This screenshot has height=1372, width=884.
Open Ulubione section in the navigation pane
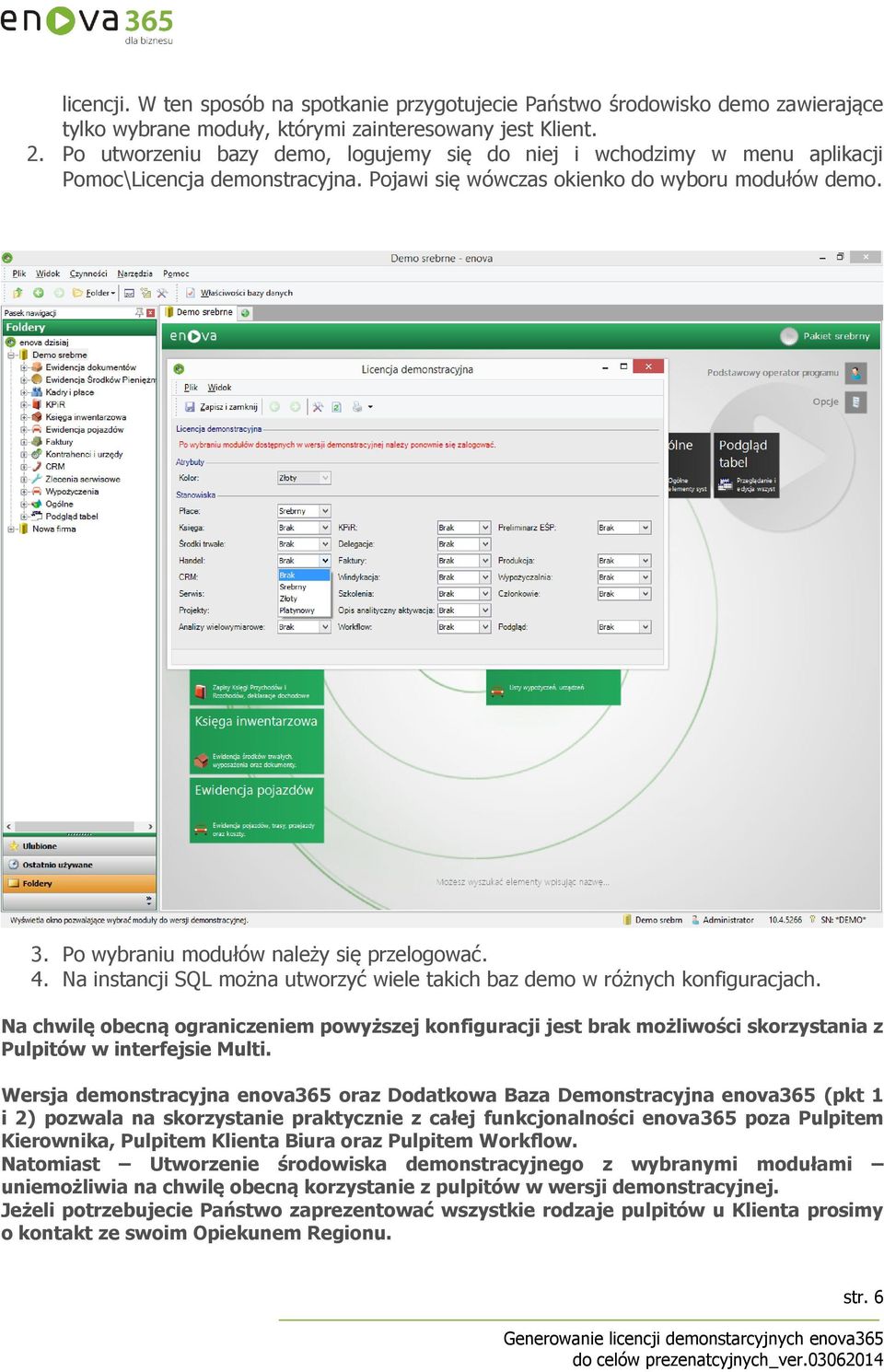point(79,846)
